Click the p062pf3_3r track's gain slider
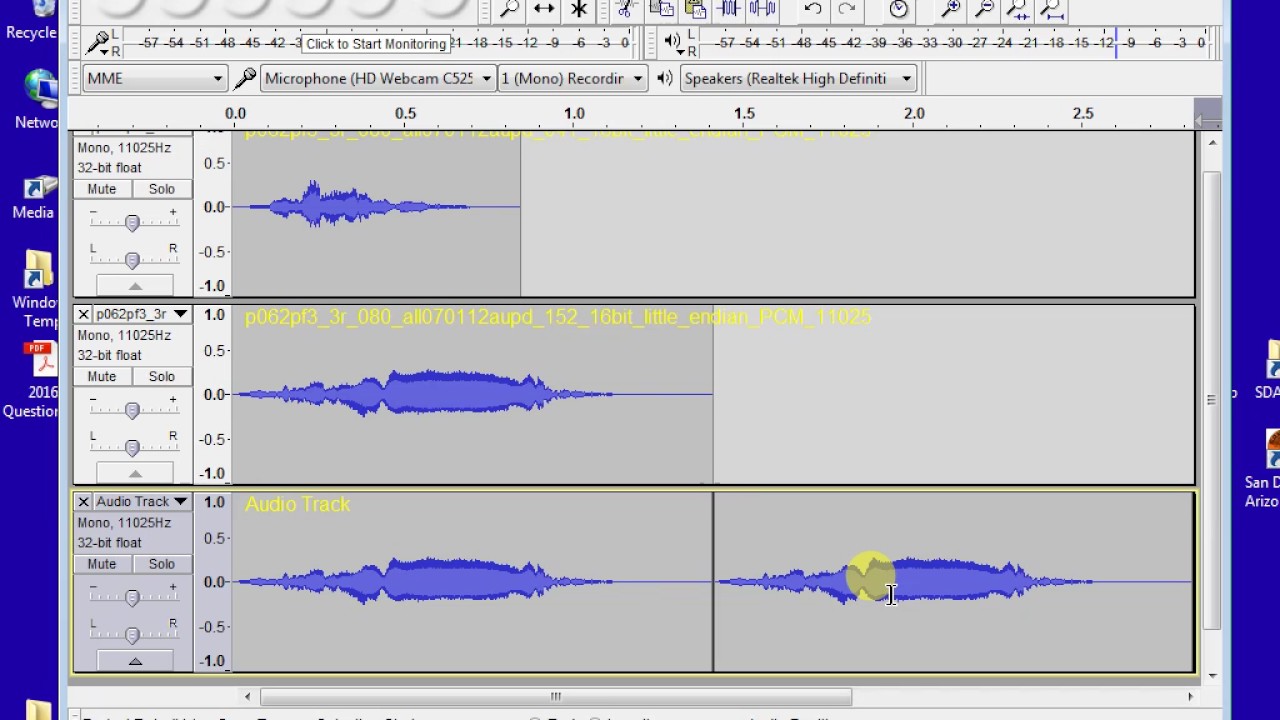 click(132, 410)
